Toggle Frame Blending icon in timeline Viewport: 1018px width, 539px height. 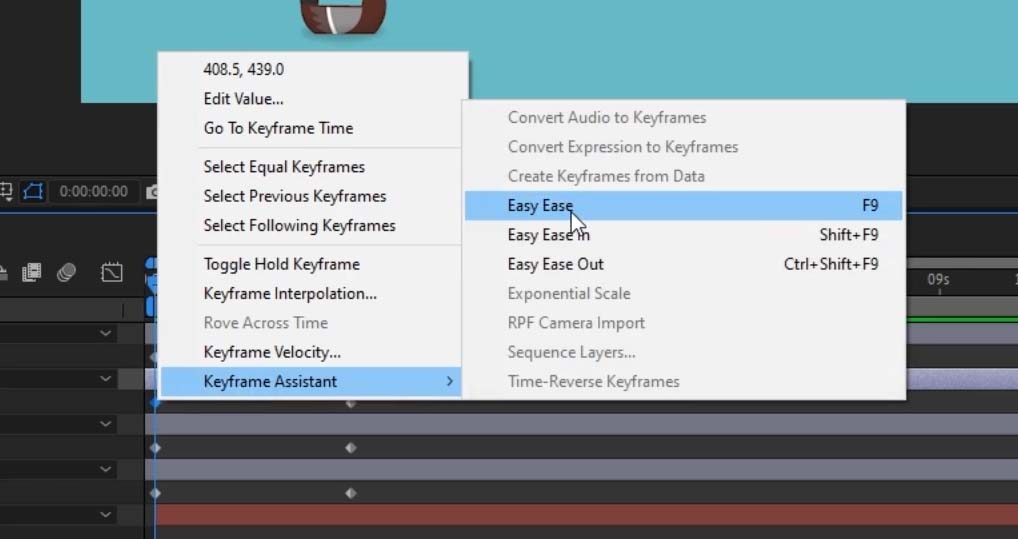click(x=31, y=272)
